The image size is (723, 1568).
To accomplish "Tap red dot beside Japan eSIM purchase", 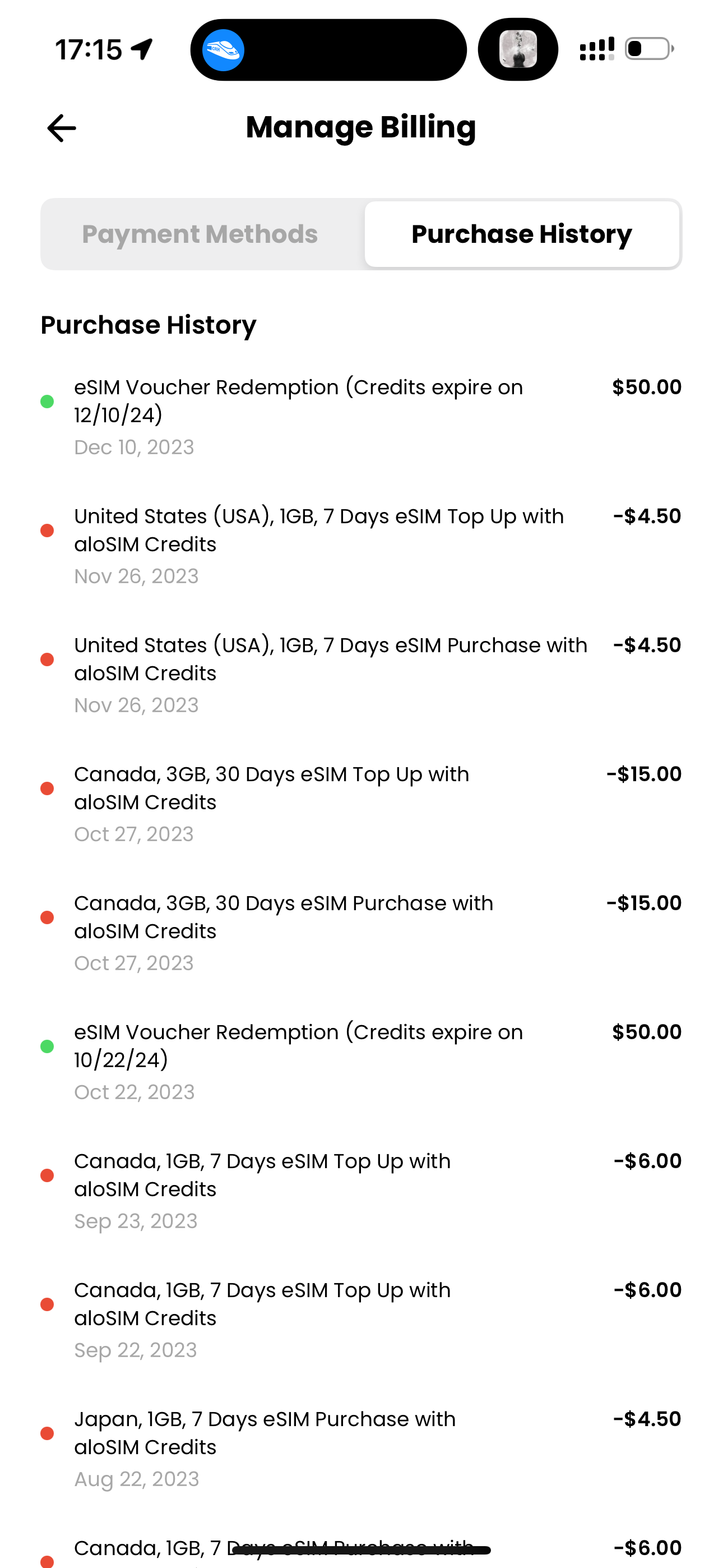I will point(47,1433).
